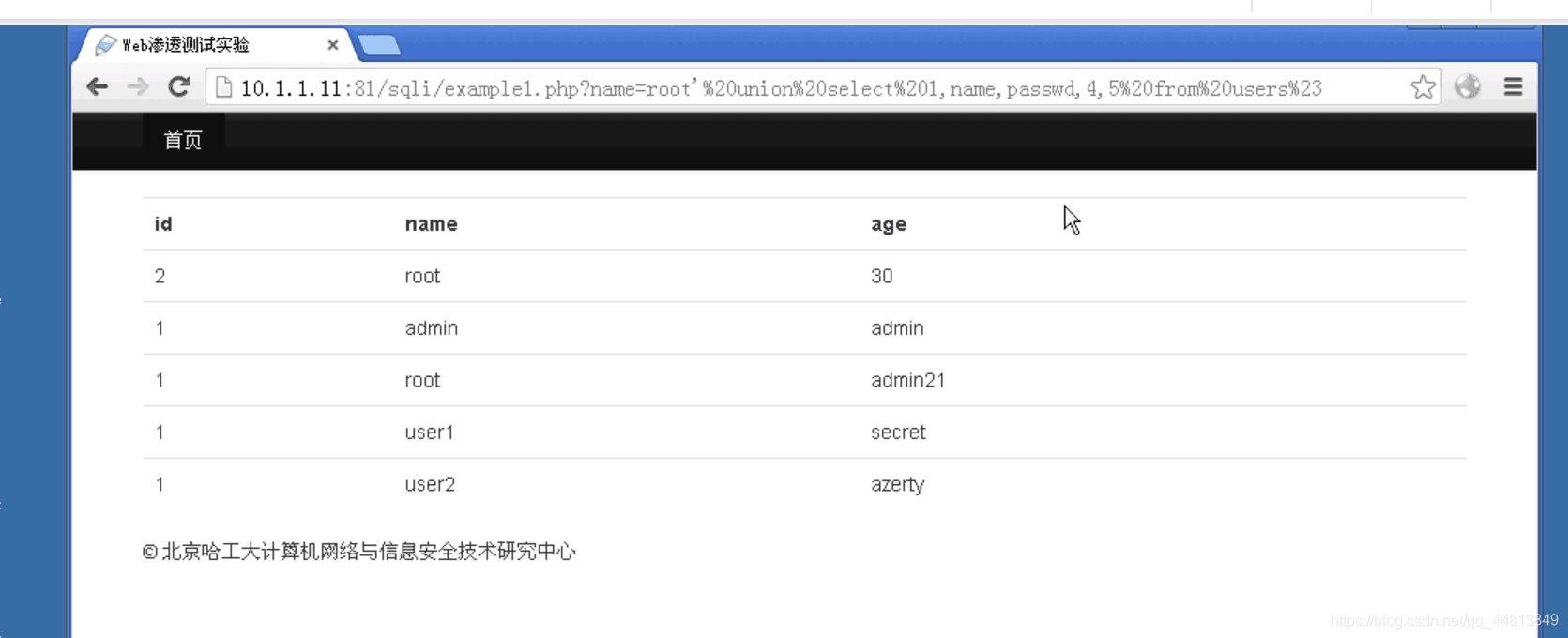Click the age column header
Image resolution: width=1568 pixels, height=638 pixels.
(889, 224)
